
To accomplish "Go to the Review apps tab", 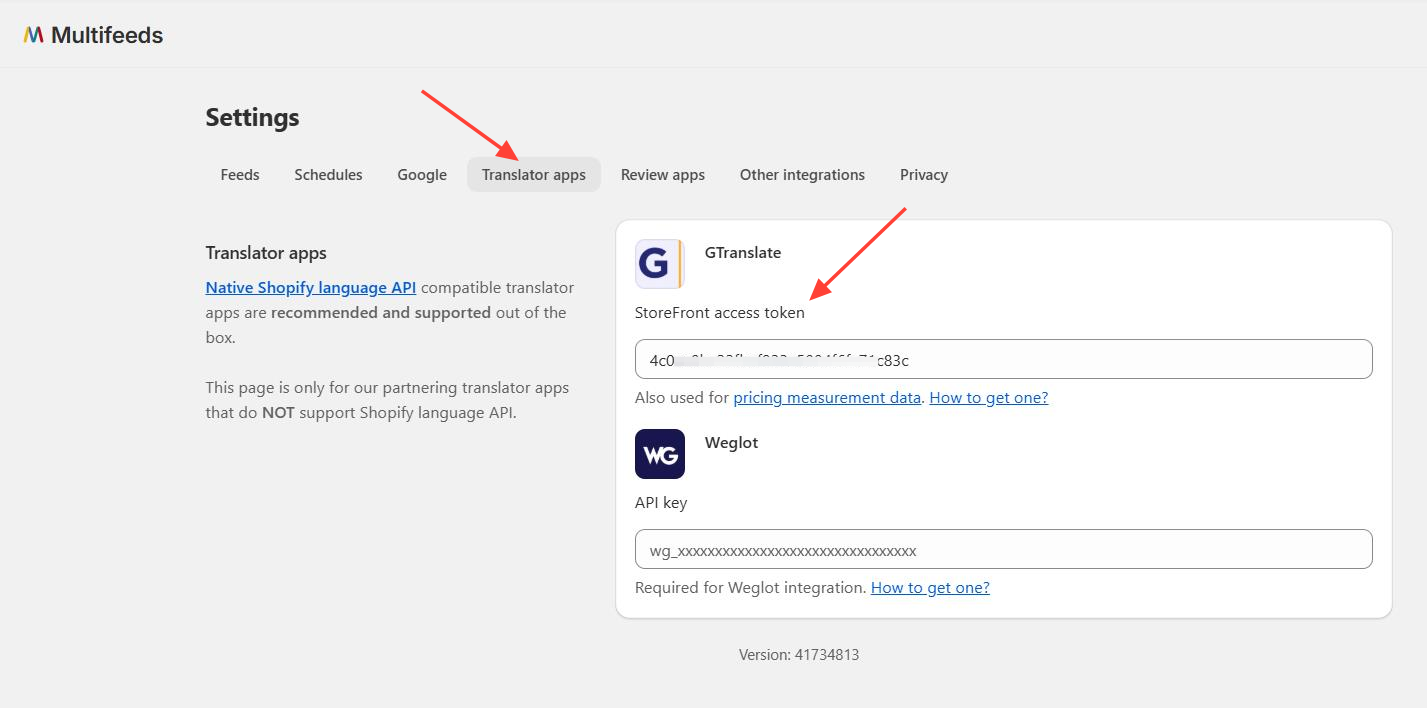I will tap(663, 174).
